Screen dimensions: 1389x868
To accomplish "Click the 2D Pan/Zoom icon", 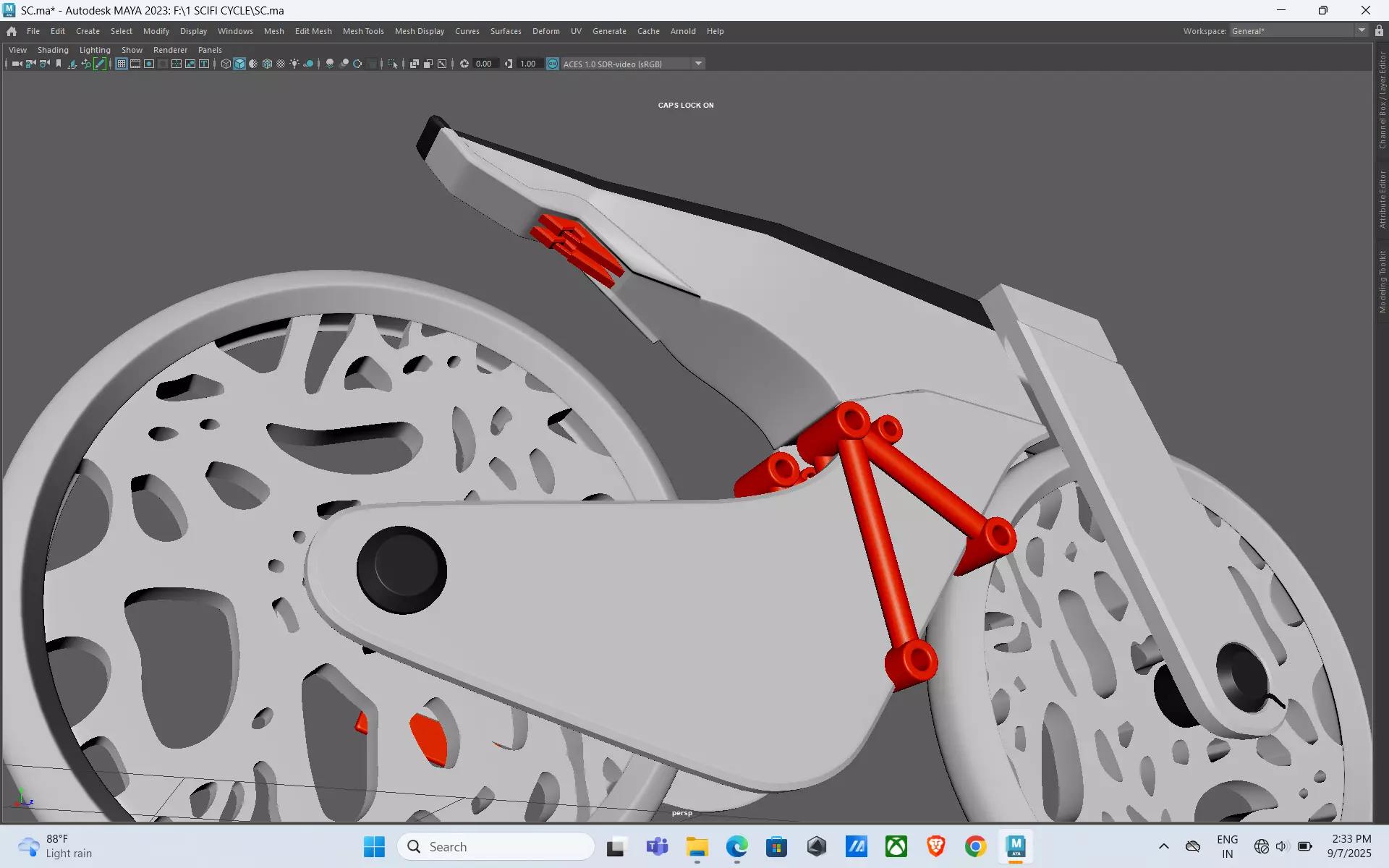I will coord(86,64).
